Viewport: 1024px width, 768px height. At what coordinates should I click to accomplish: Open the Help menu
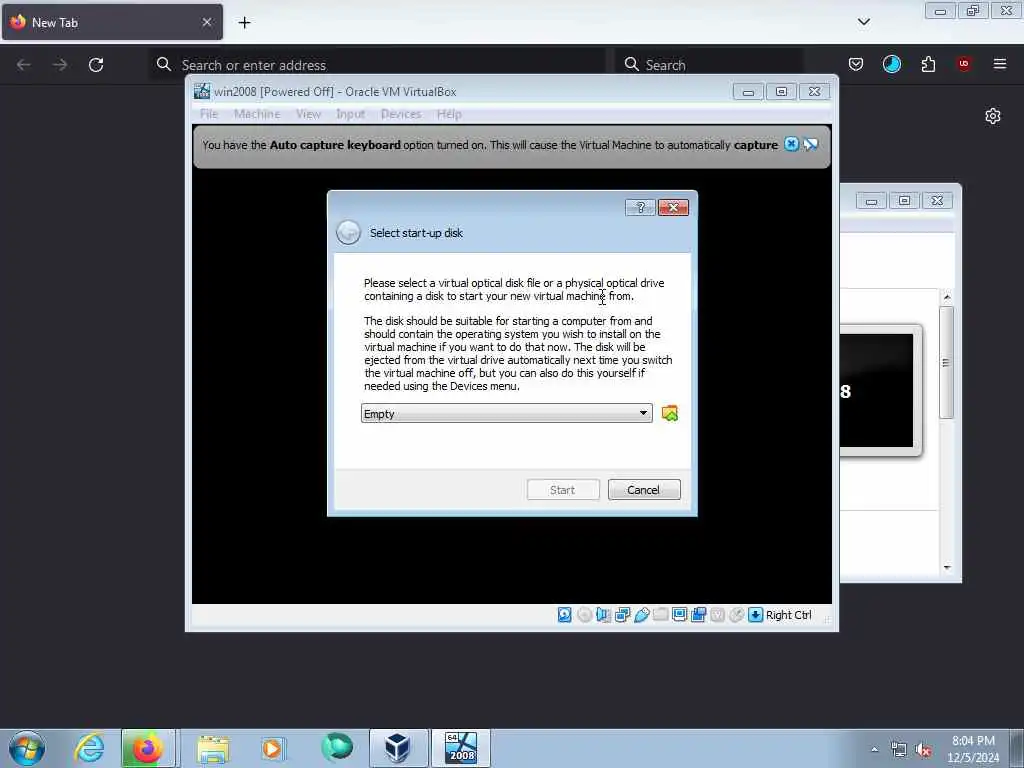pyautogui.click(x=449, y=114)
